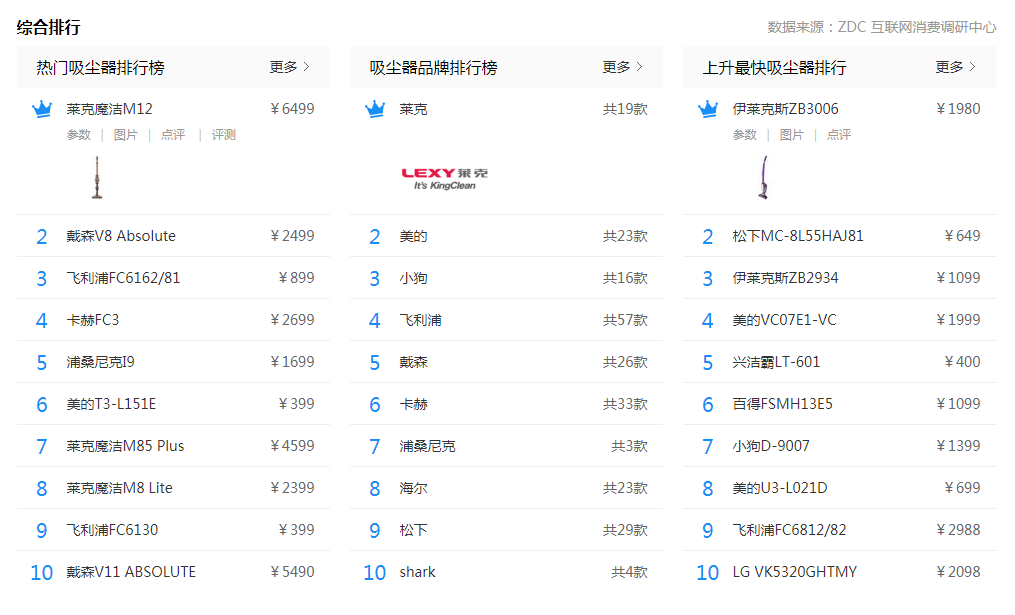1015x615 pixels.
Task: Open 伊莱克斯ZB3006 vacuum thumbnail image
Action: 764,177
